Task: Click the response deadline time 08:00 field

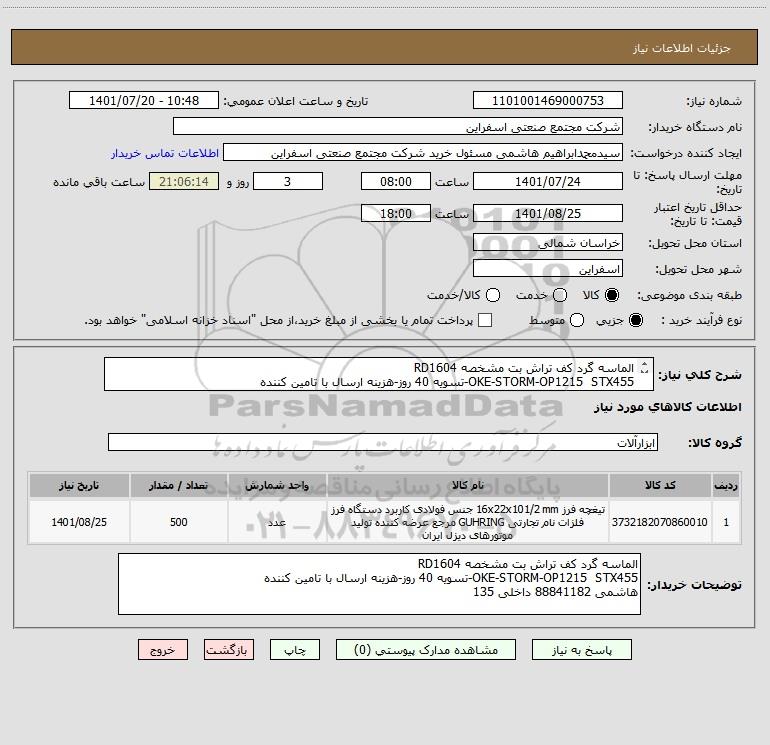Action: coord(396,181)
